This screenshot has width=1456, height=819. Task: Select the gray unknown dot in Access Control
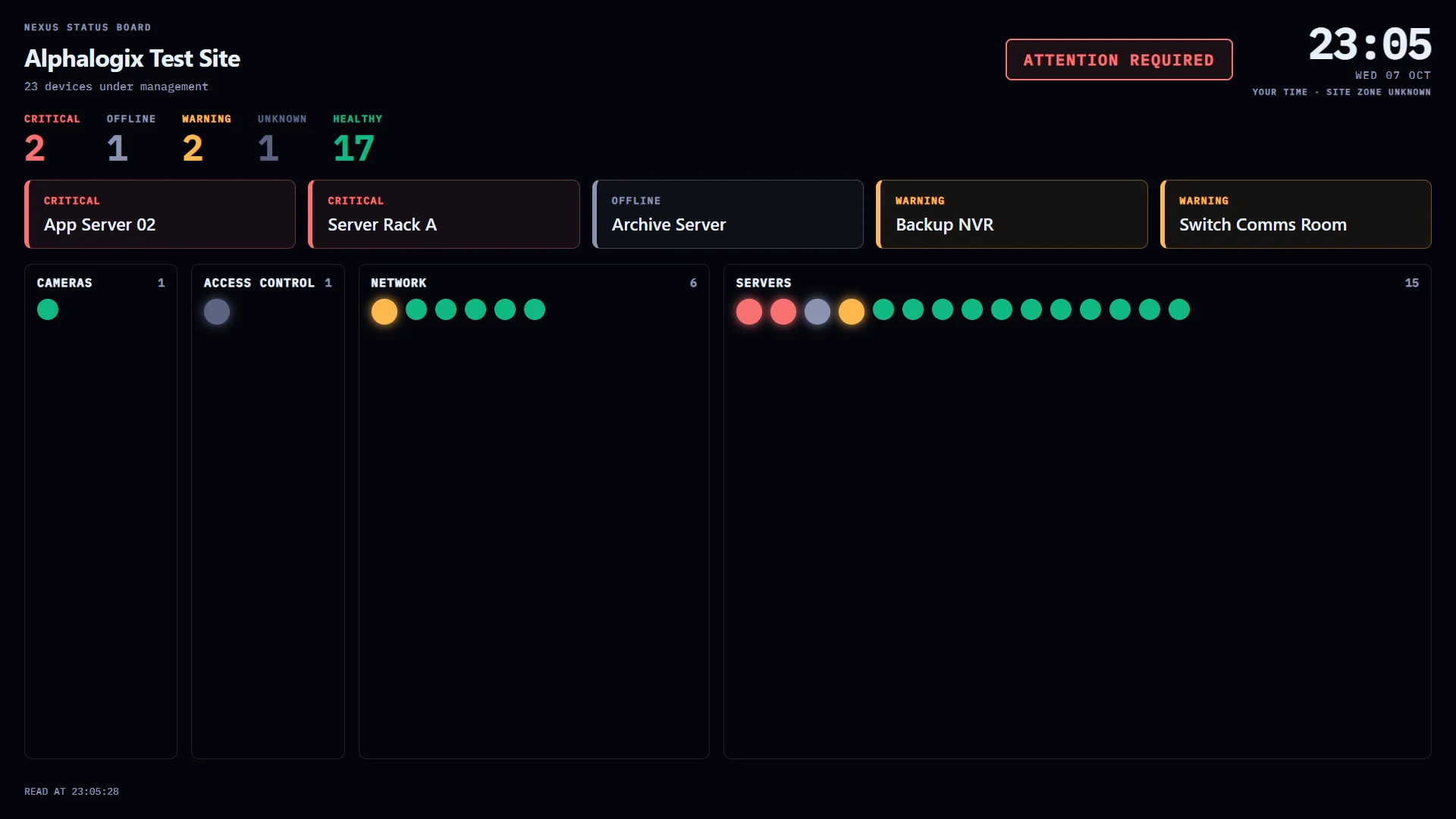tap(217, 312)
